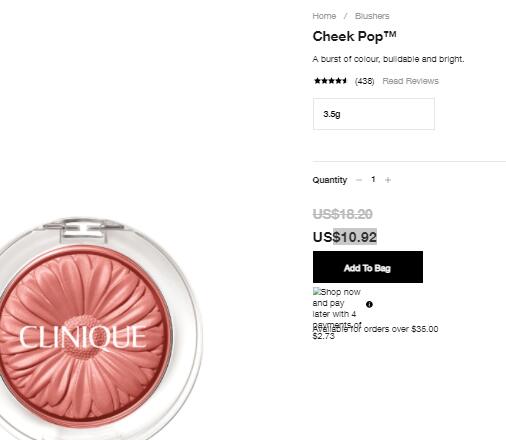Click the star rating icons
Viewport: 506px width, 440px height.
click(x=330, y=81)
